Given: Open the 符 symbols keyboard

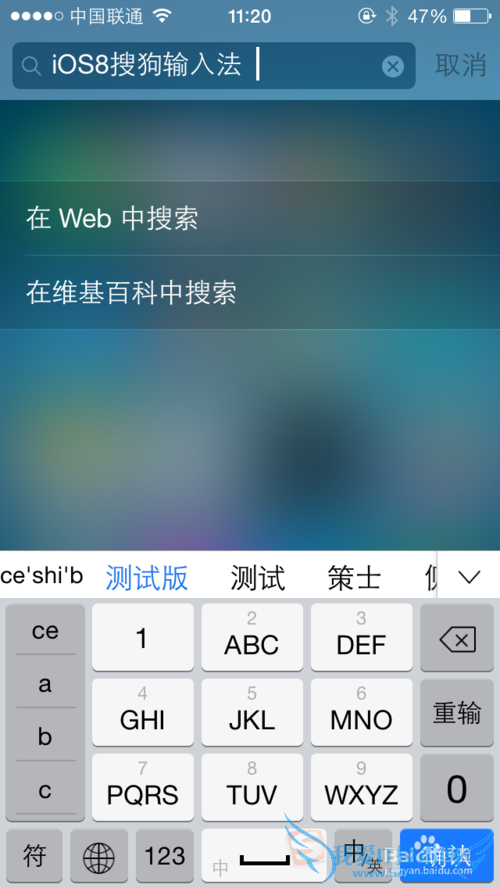Looking at the screenshot, I should (x=34, y=856).
